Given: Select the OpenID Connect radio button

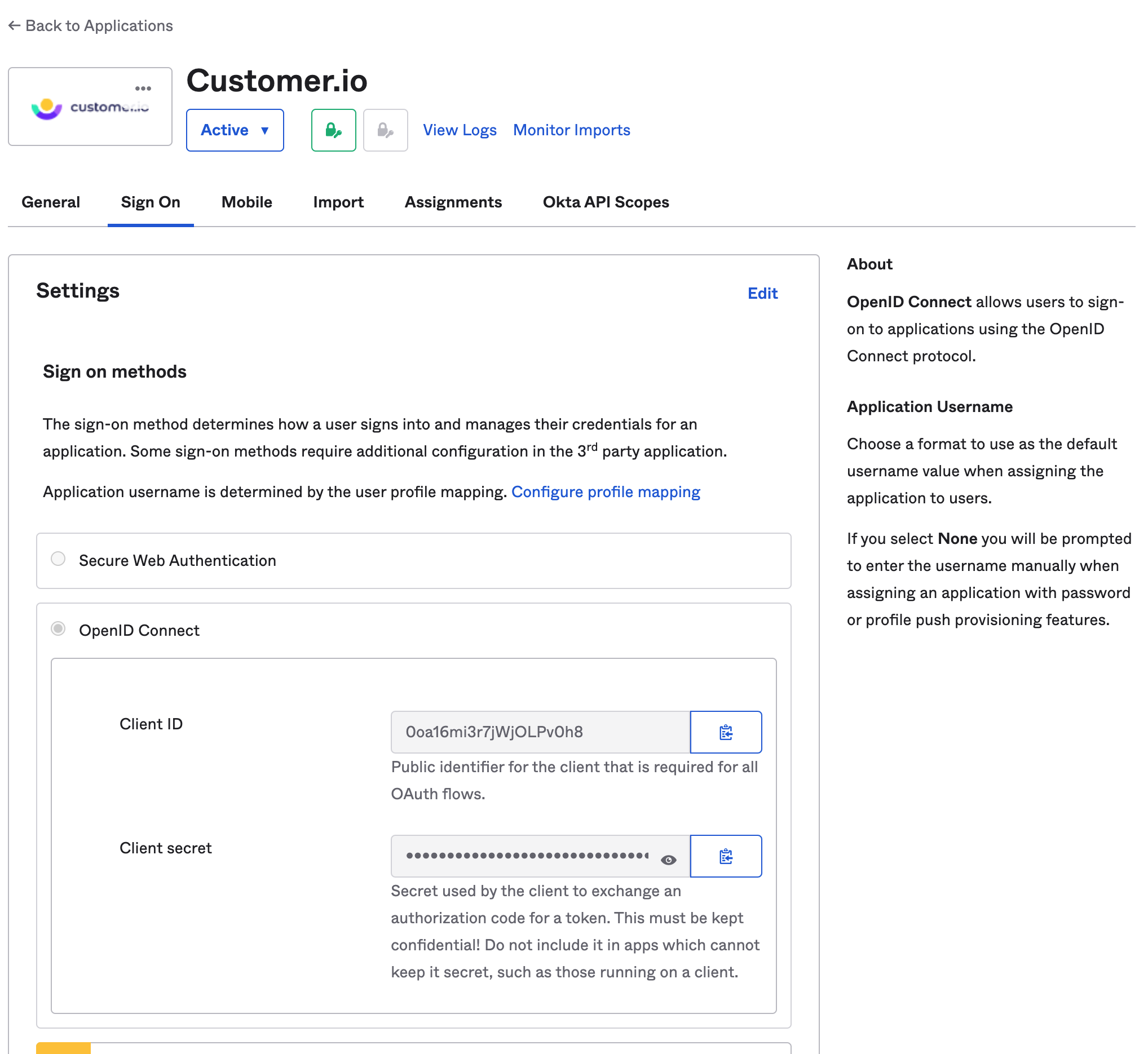Looking at the screenshot, I should point(58,629).
